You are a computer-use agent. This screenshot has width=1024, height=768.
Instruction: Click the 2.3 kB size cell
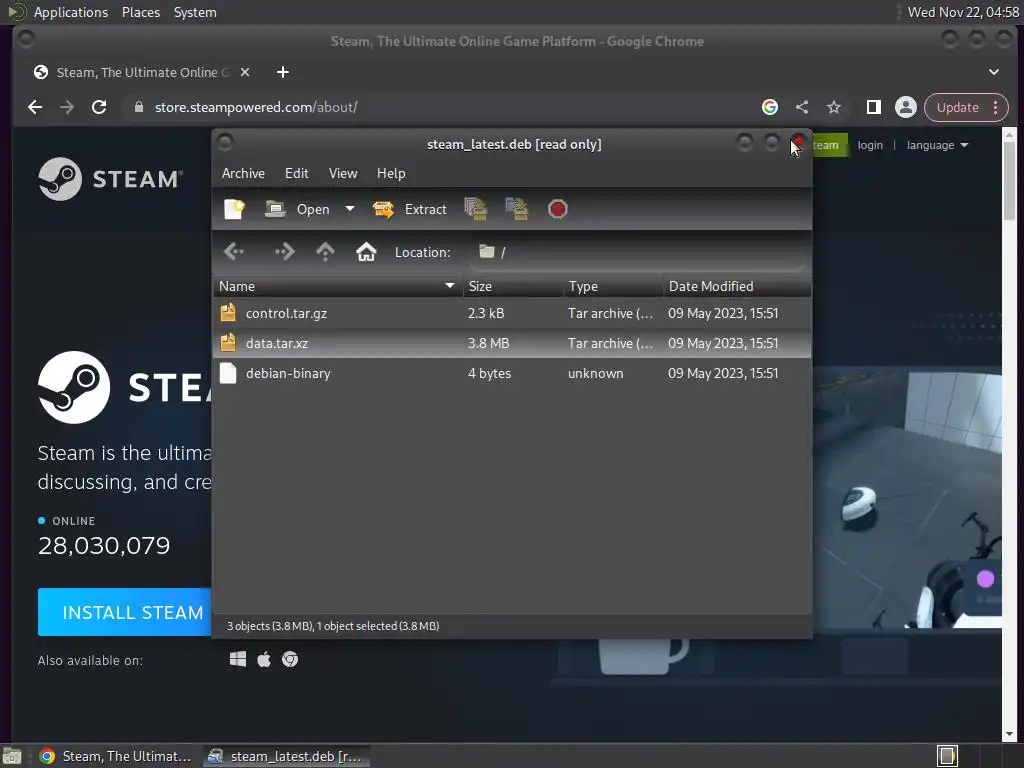coord(486,313)
